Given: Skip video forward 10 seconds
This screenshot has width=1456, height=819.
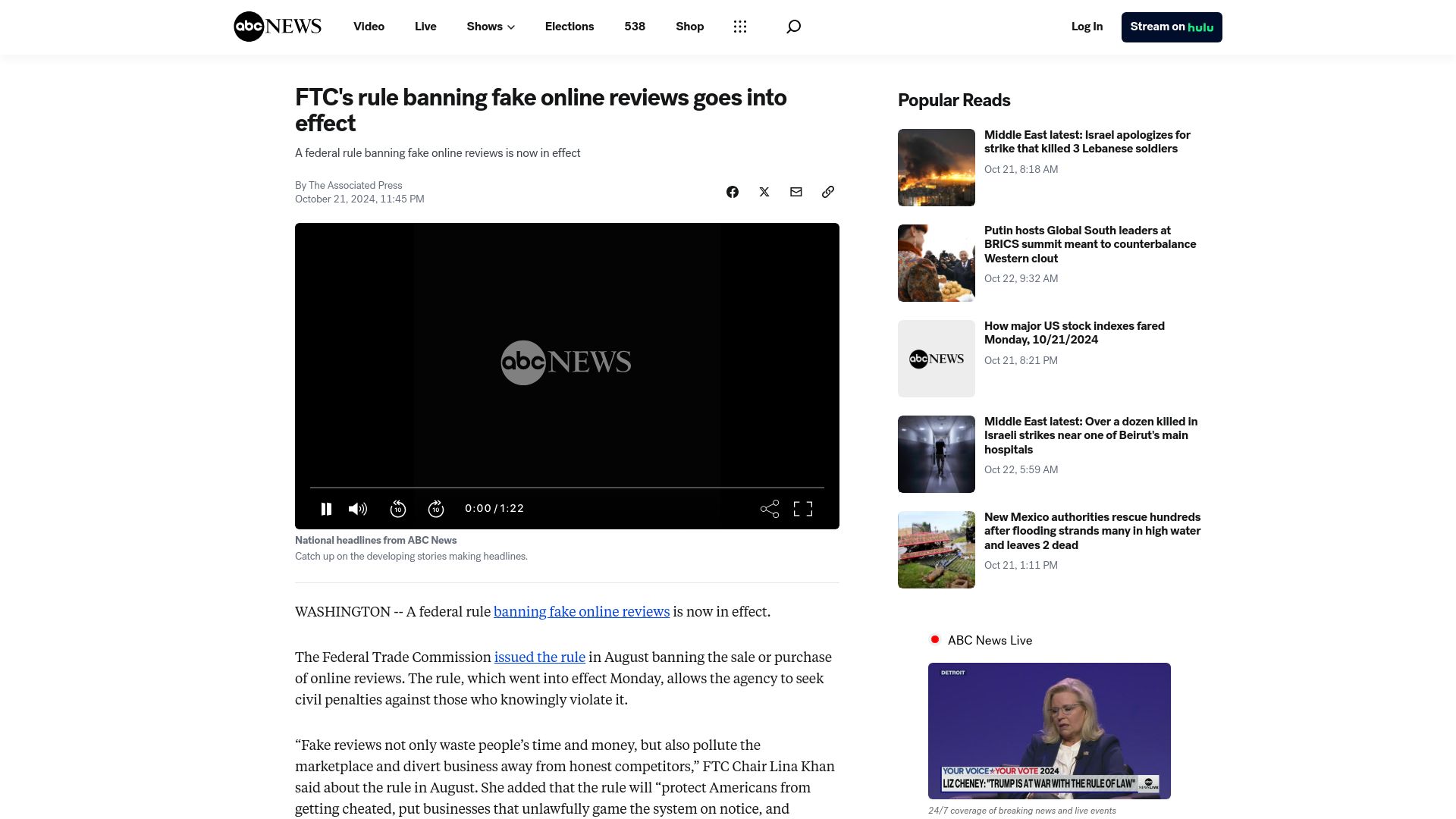Looking at the screenshot, I should (436, 509).
